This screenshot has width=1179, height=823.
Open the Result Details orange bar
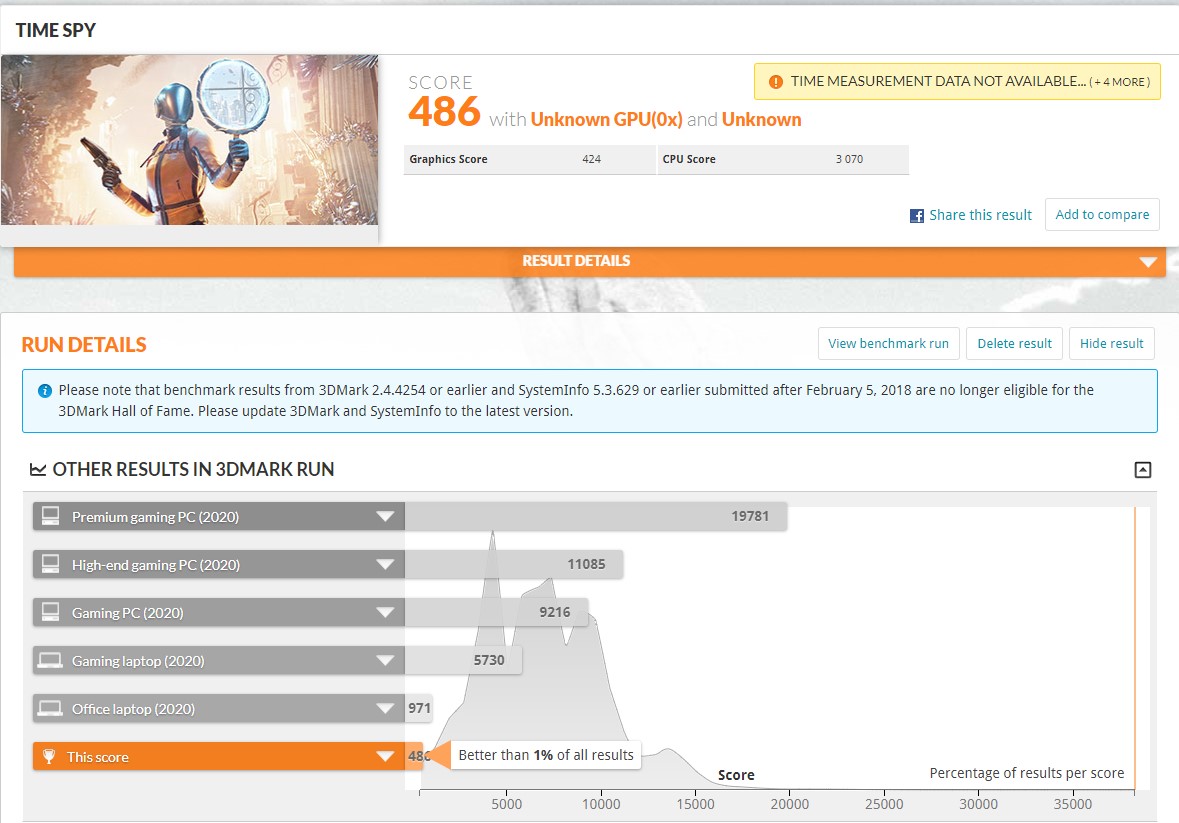tap(590, 262)
